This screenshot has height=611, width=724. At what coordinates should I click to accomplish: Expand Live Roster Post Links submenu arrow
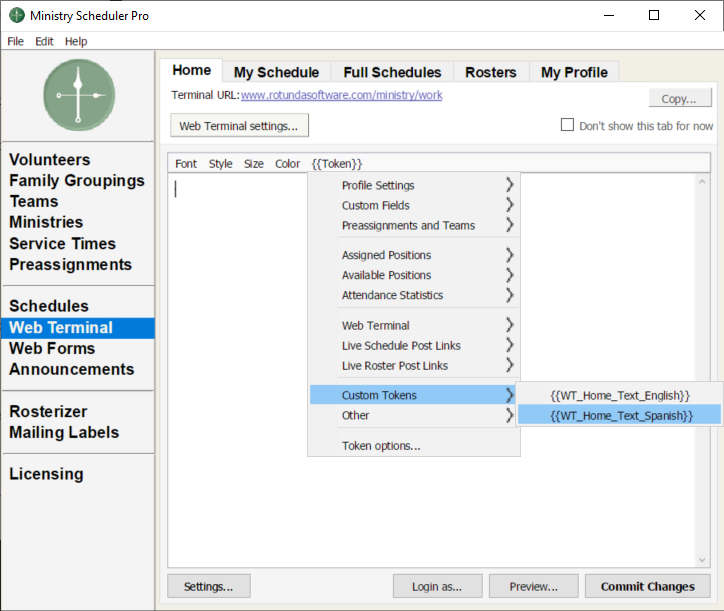509,365
